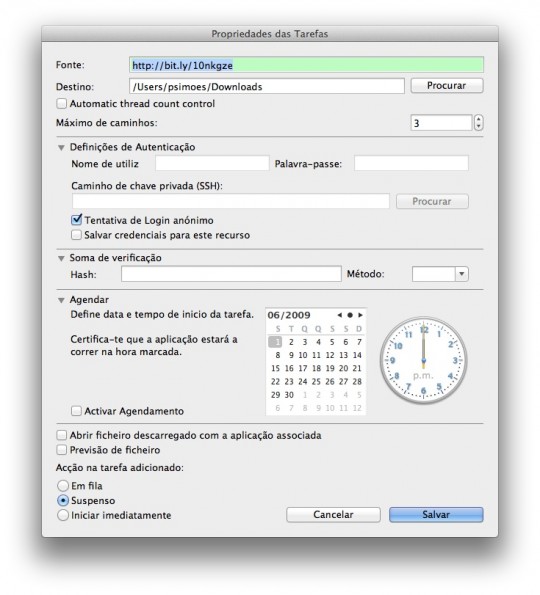540x595 pixels.
Task: Select day 1 in June calendar
Action: pyautogui.click(x=276, y=342)
